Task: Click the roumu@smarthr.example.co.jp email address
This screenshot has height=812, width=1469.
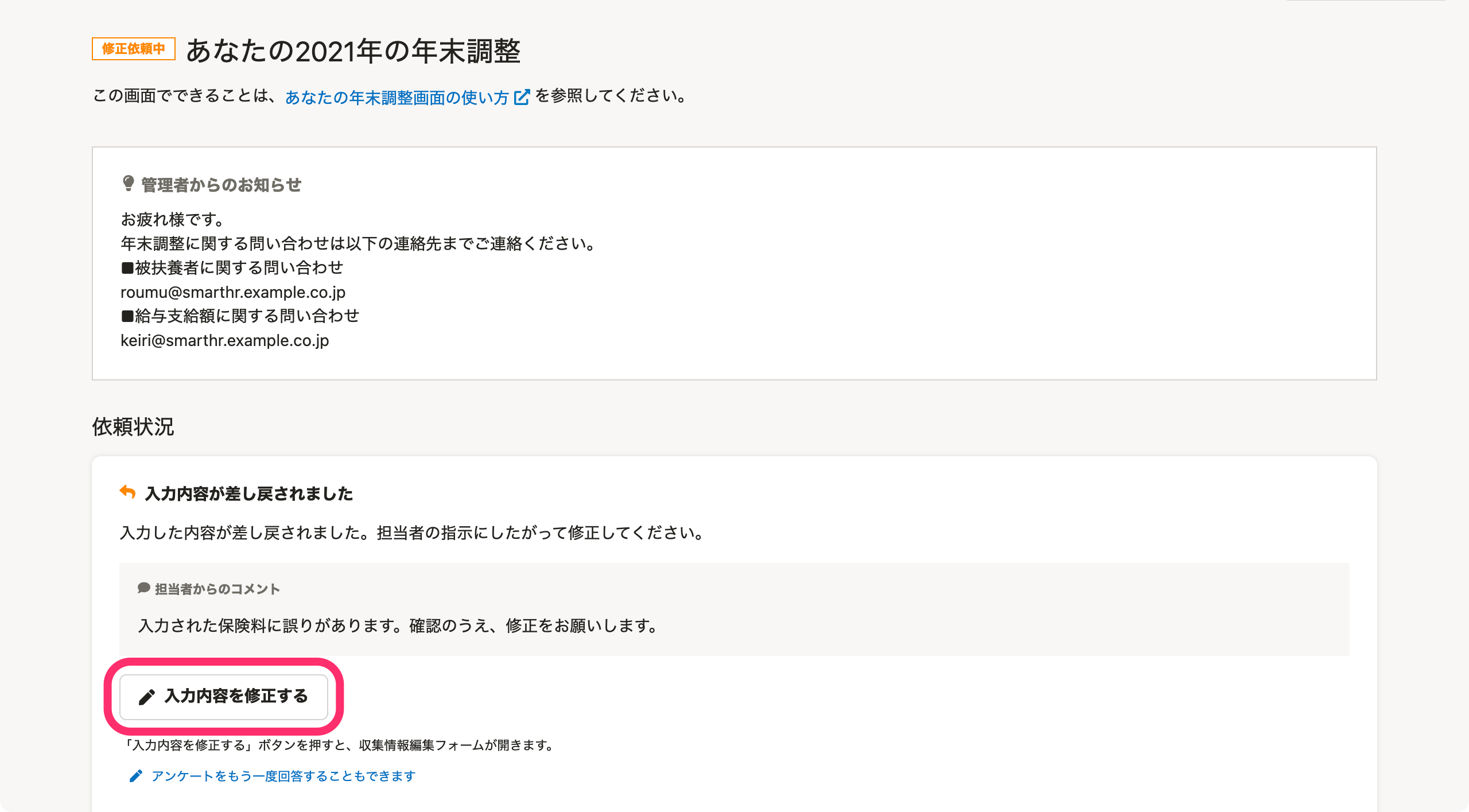Action: 233,292
